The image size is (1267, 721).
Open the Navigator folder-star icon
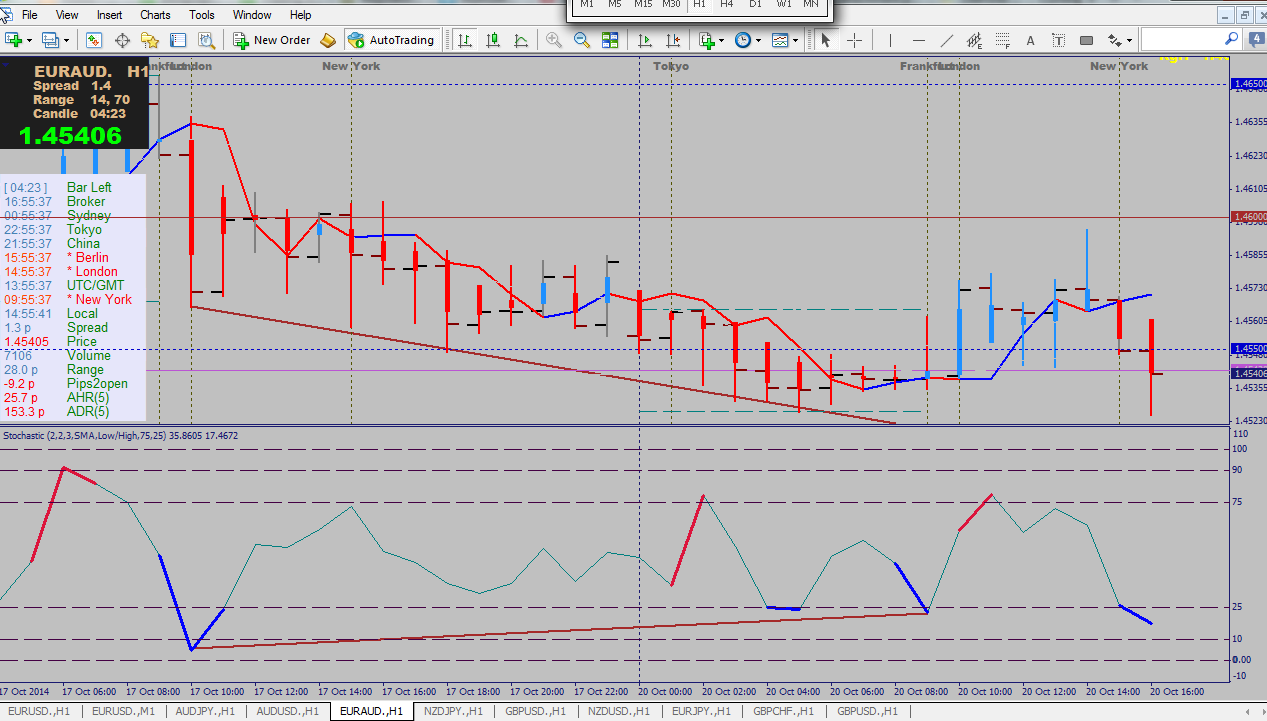tap(151, 40)
